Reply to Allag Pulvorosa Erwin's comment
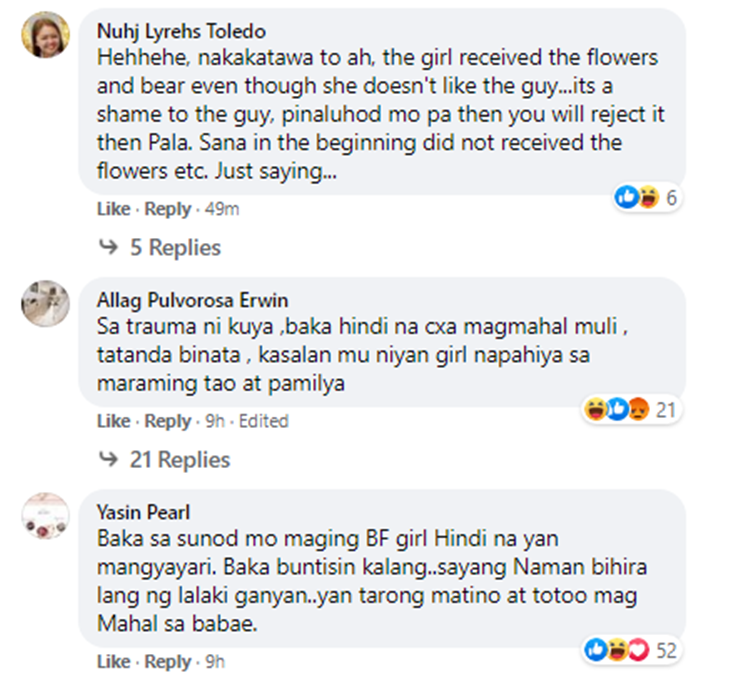 (x=167, y=421)
